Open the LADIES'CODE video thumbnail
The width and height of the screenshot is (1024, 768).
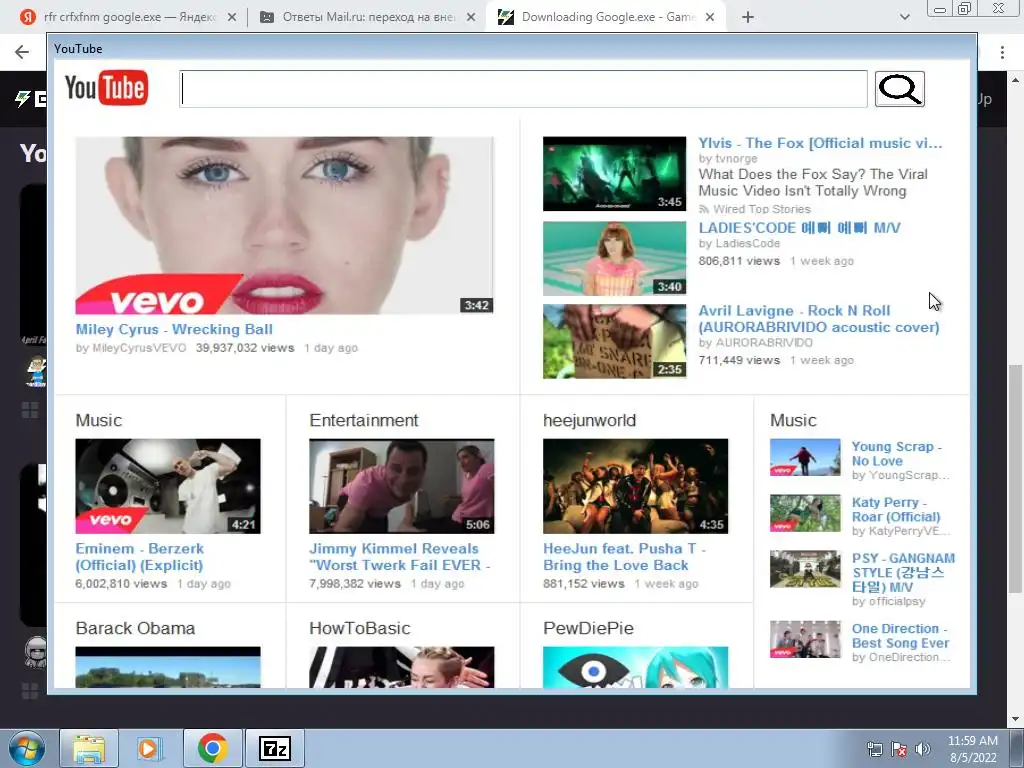(615, 259)
